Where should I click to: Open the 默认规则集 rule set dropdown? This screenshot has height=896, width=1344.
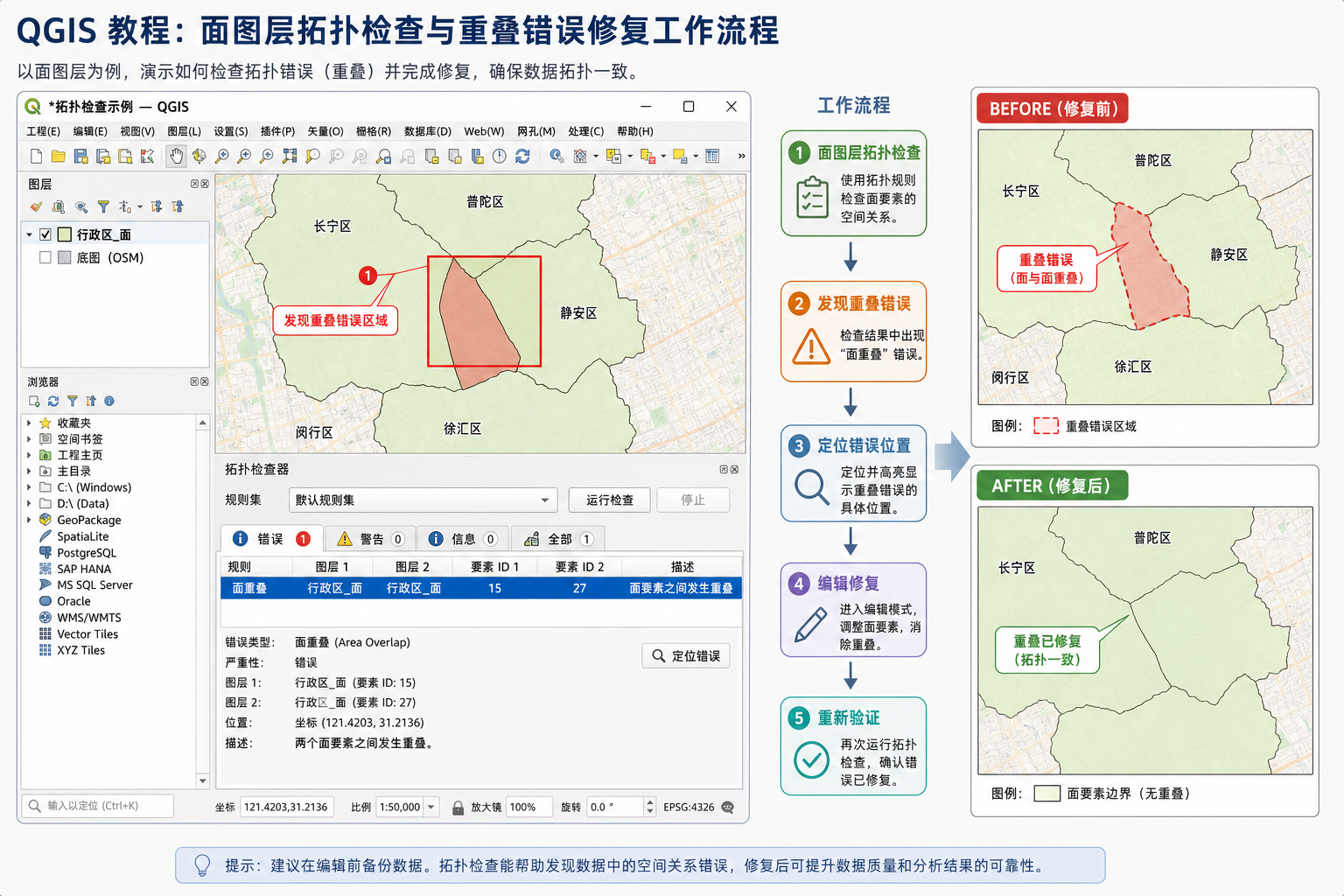pos(423,500)
